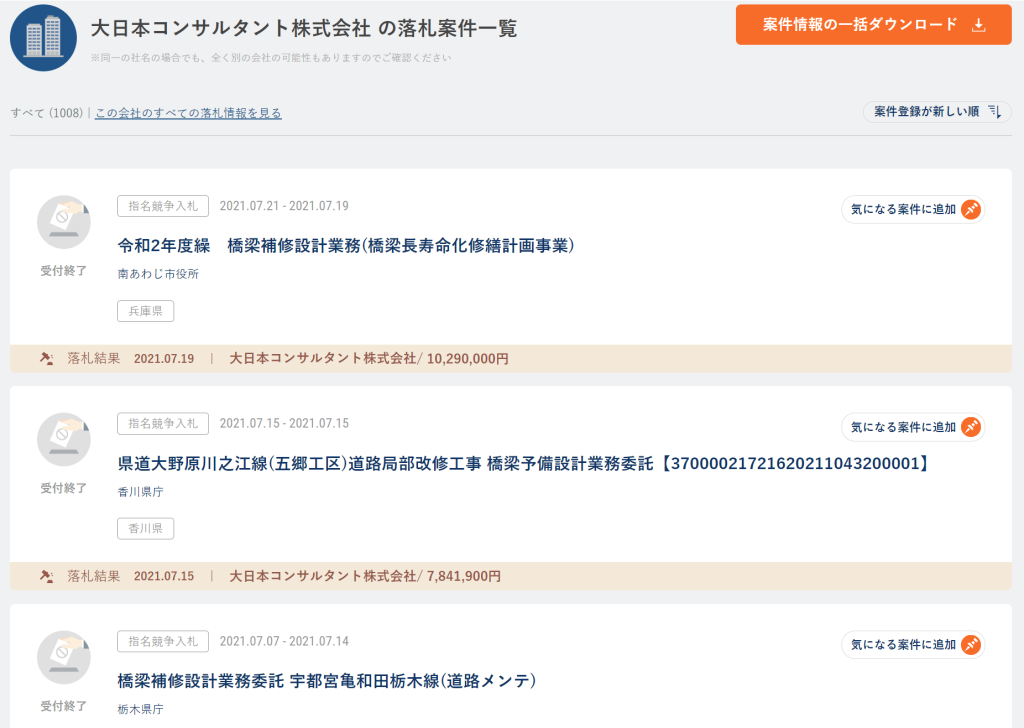
Task: Click the sort order icon beside 案件登録が新しい順
Action: 994,112
